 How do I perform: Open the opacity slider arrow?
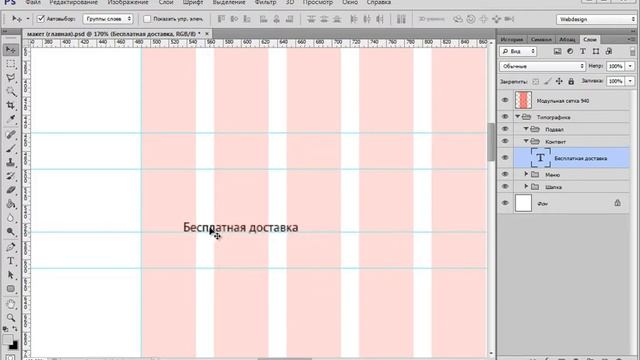click(631, 66)
